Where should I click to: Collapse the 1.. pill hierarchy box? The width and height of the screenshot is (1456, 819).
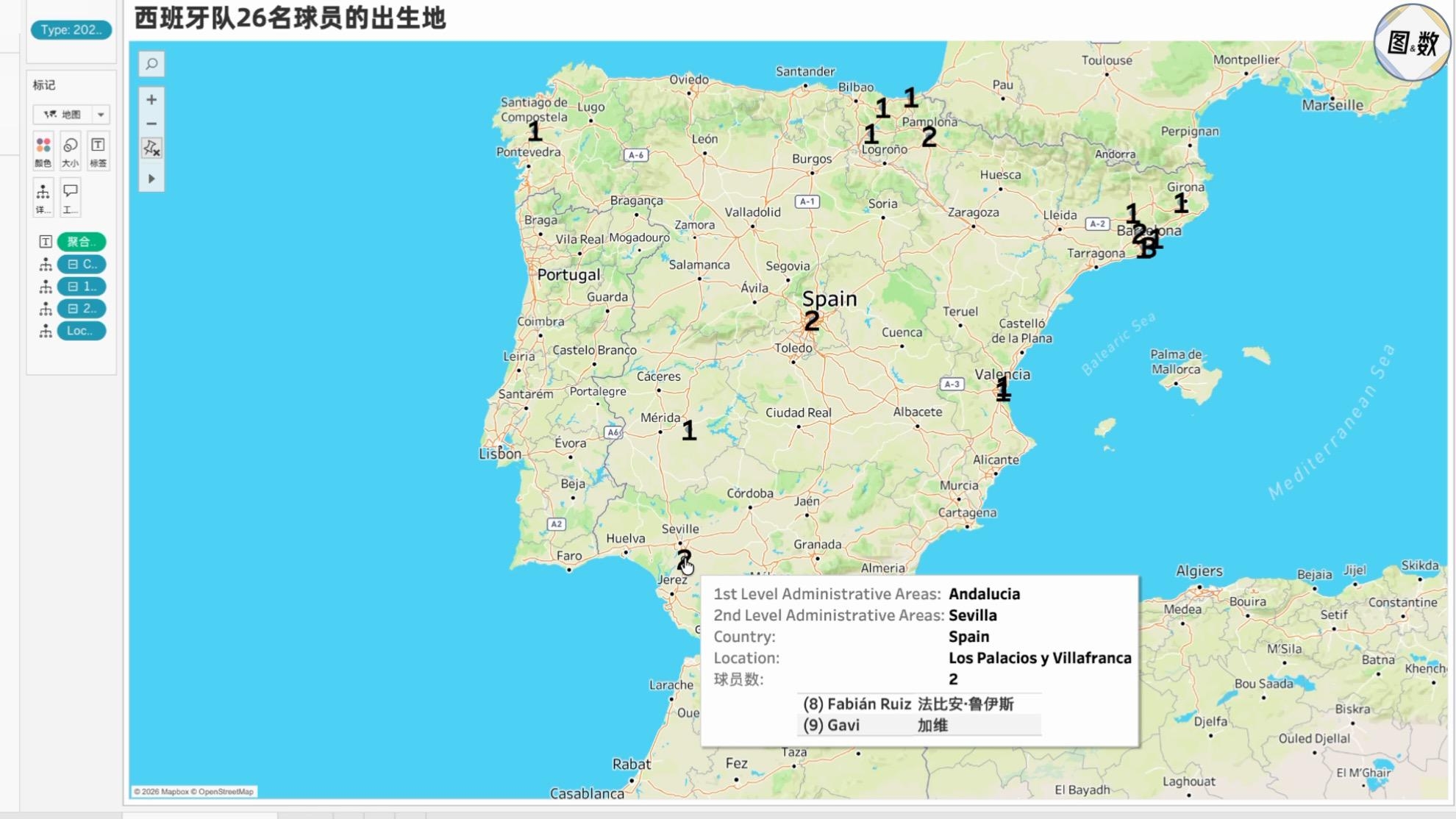(x=73, y=286)
